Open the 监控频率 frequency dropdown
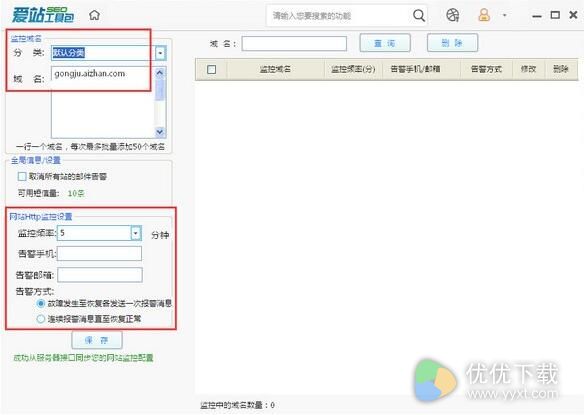 pyautogui.click(x=136, y=233)
